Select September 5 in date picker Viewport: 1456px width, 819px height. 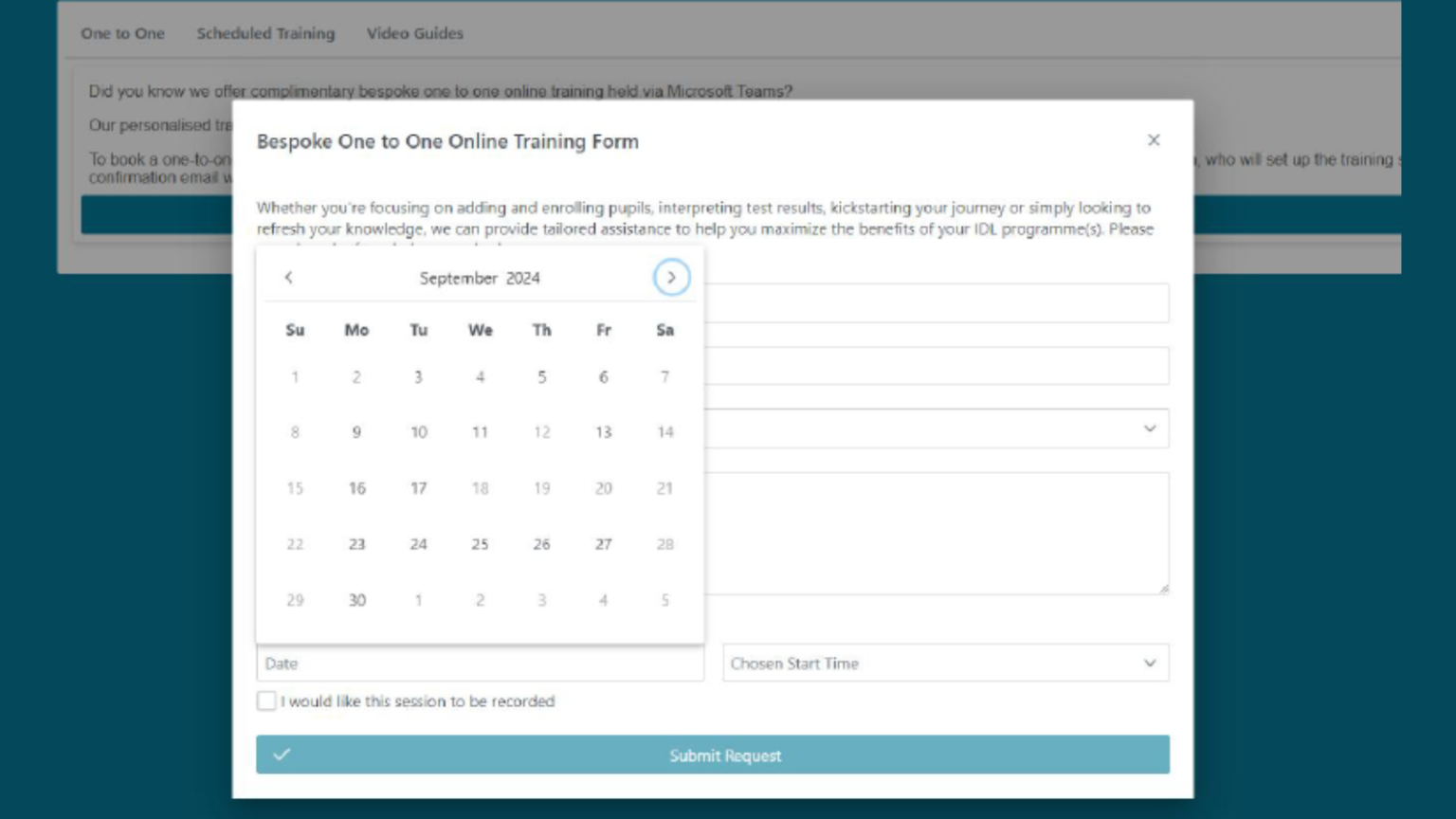coord(541,377)
